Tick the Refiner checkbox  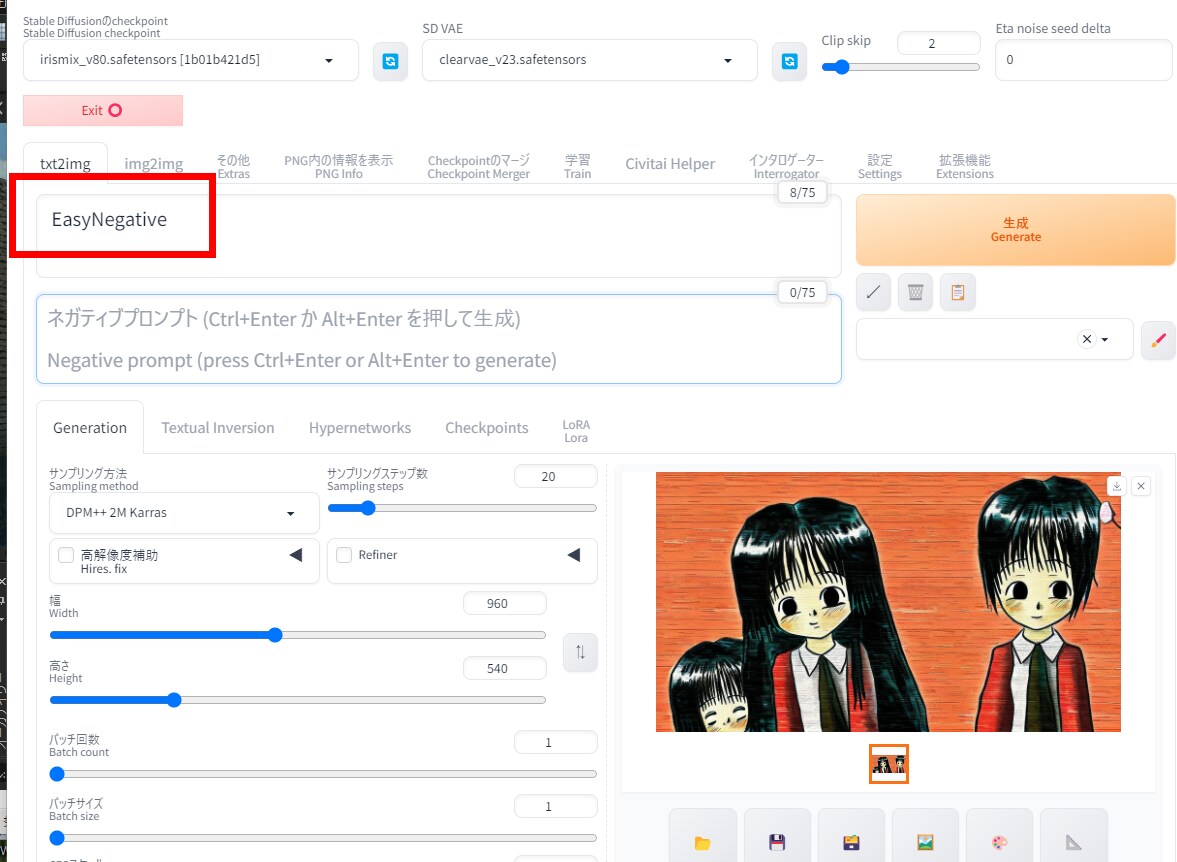point(344,555)
